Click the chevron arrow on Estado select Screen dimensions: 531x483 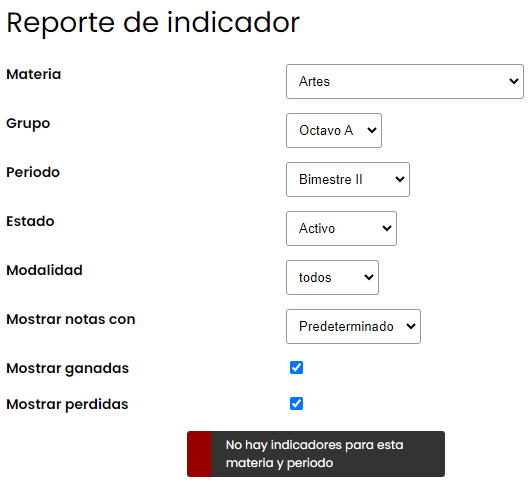point(387,229)
